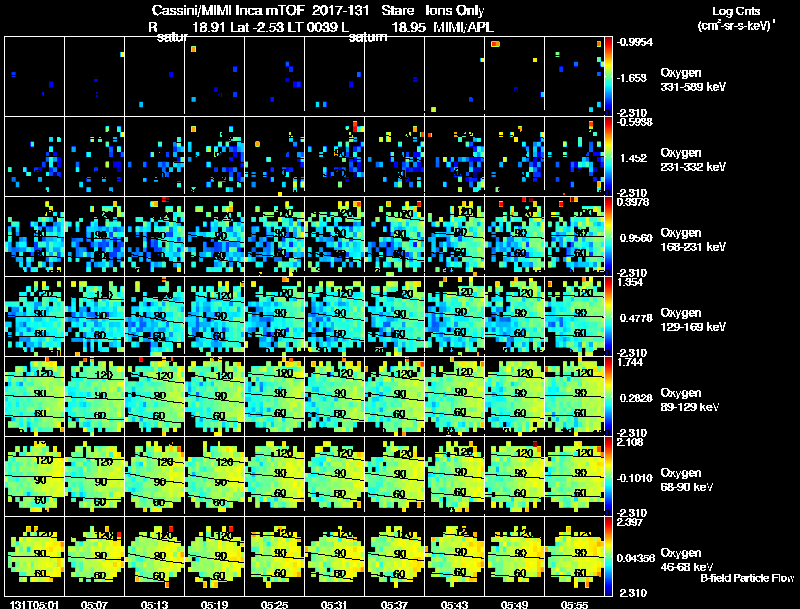This screenshot has width=800, height=609.
Task: Select the 05:25 panel in 89-129 keV row
Action: 274,396
